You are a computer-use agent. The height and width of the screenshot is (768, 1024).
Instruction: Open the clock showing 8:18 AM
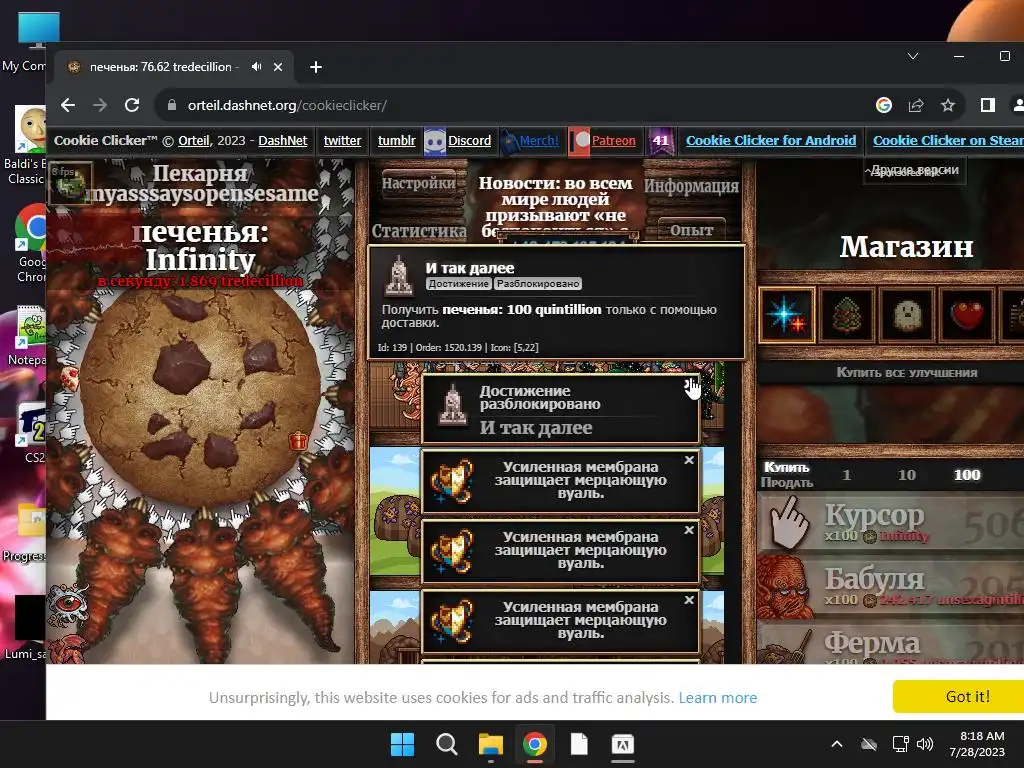[x=977, y=744]
